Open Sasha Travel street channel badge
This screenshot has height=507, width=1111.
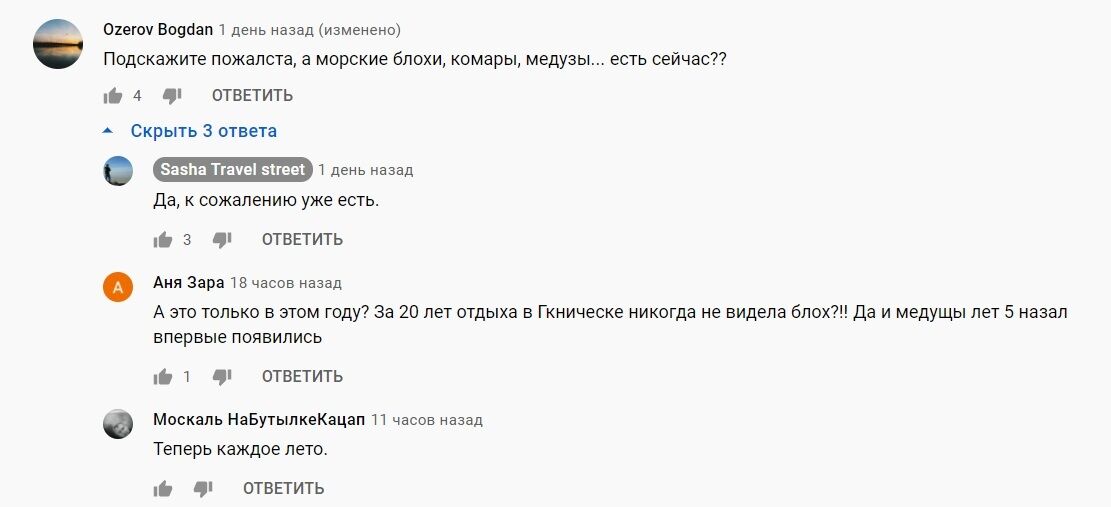click(x=232, y=170)
